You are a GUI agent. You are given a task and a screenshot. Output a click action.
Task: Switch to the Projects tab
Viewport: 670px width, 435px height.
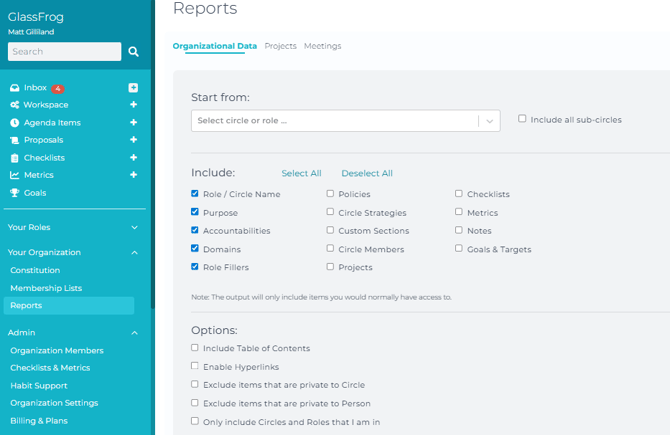[x=280, y=46]
